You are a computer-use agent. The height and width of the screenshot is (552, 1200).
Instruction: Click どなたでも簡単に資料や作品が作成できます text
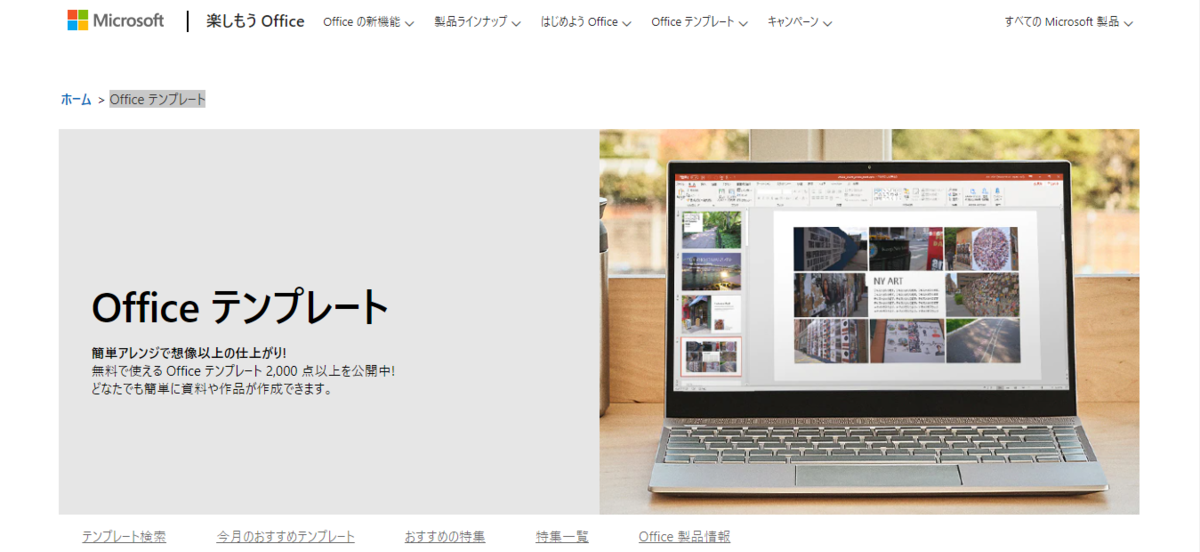[211, 389]
